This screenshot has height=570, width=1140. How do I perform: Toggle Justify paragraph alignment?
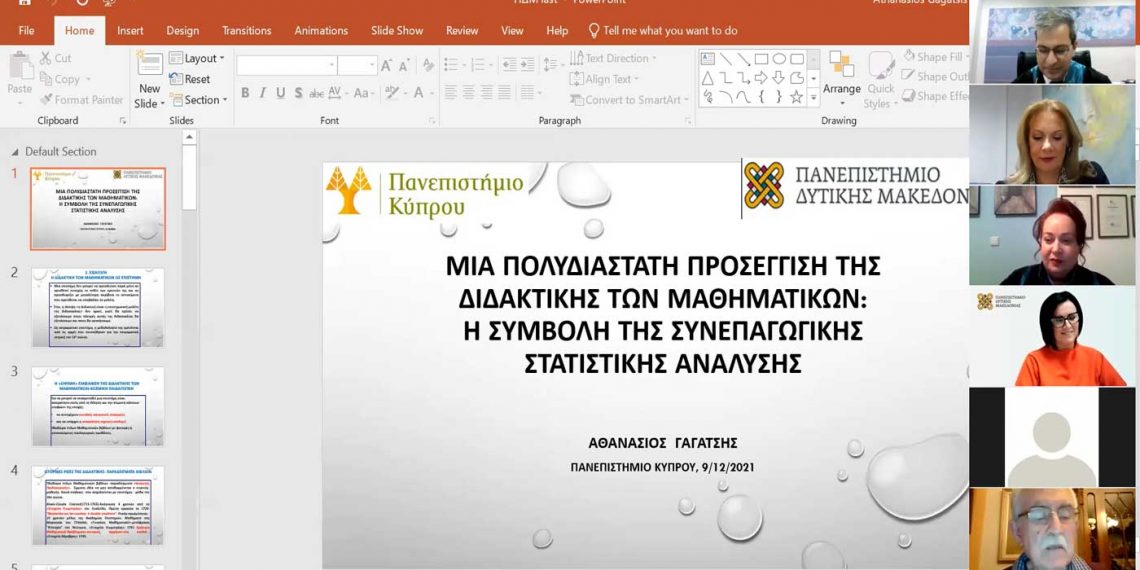[505, 92]
